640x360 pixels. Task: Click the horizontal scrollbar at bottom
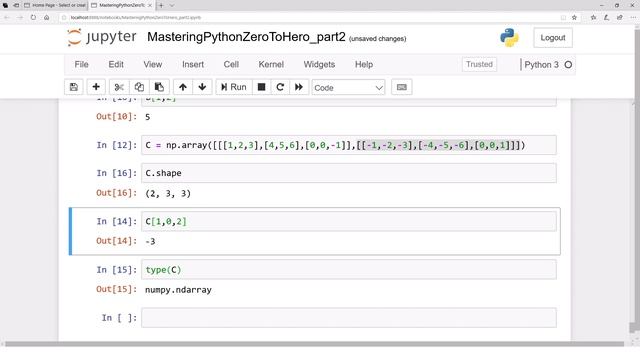[x=314, y=344]
